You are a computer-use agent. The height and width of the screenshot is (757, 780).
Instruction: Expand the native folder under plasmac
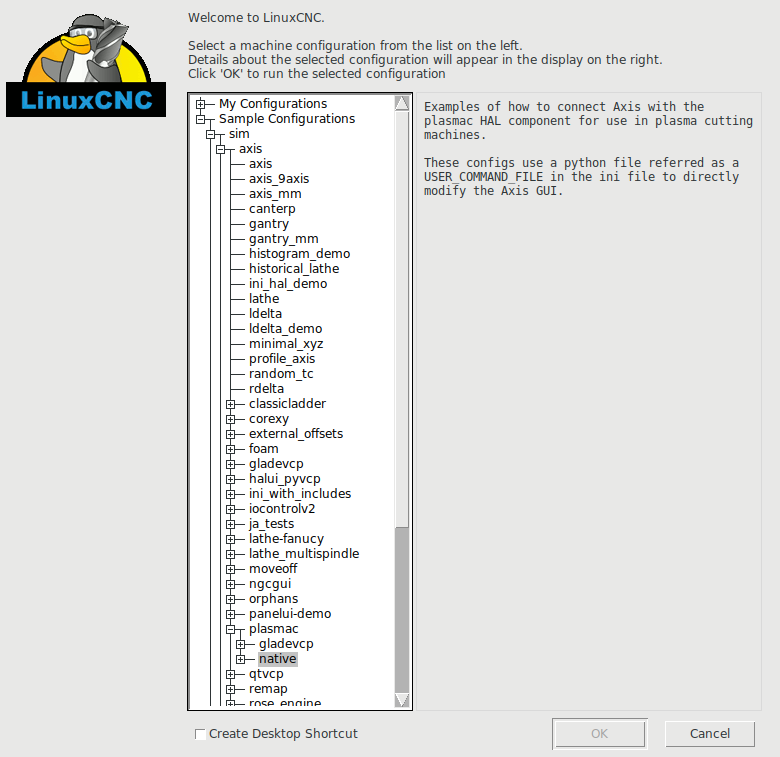point(240,659)
